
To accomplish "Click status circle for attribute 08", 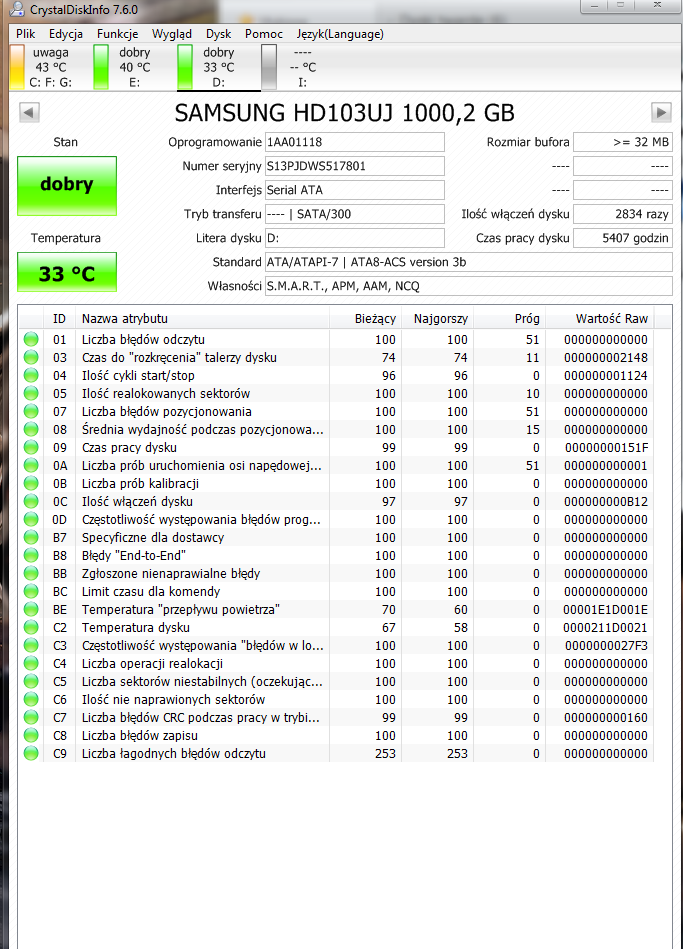I will point(31,430).
